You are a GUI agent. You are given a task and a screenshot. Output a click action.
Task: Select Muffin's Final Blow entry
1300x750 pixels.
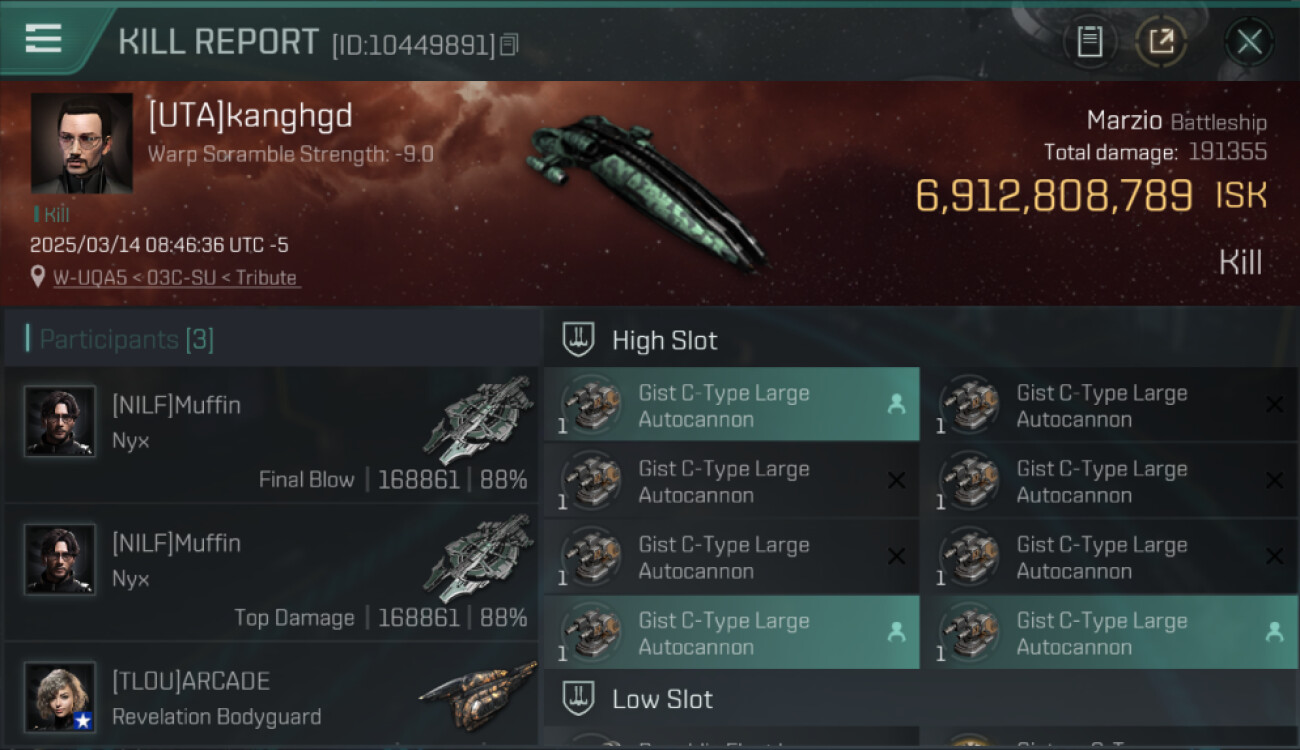272,435
